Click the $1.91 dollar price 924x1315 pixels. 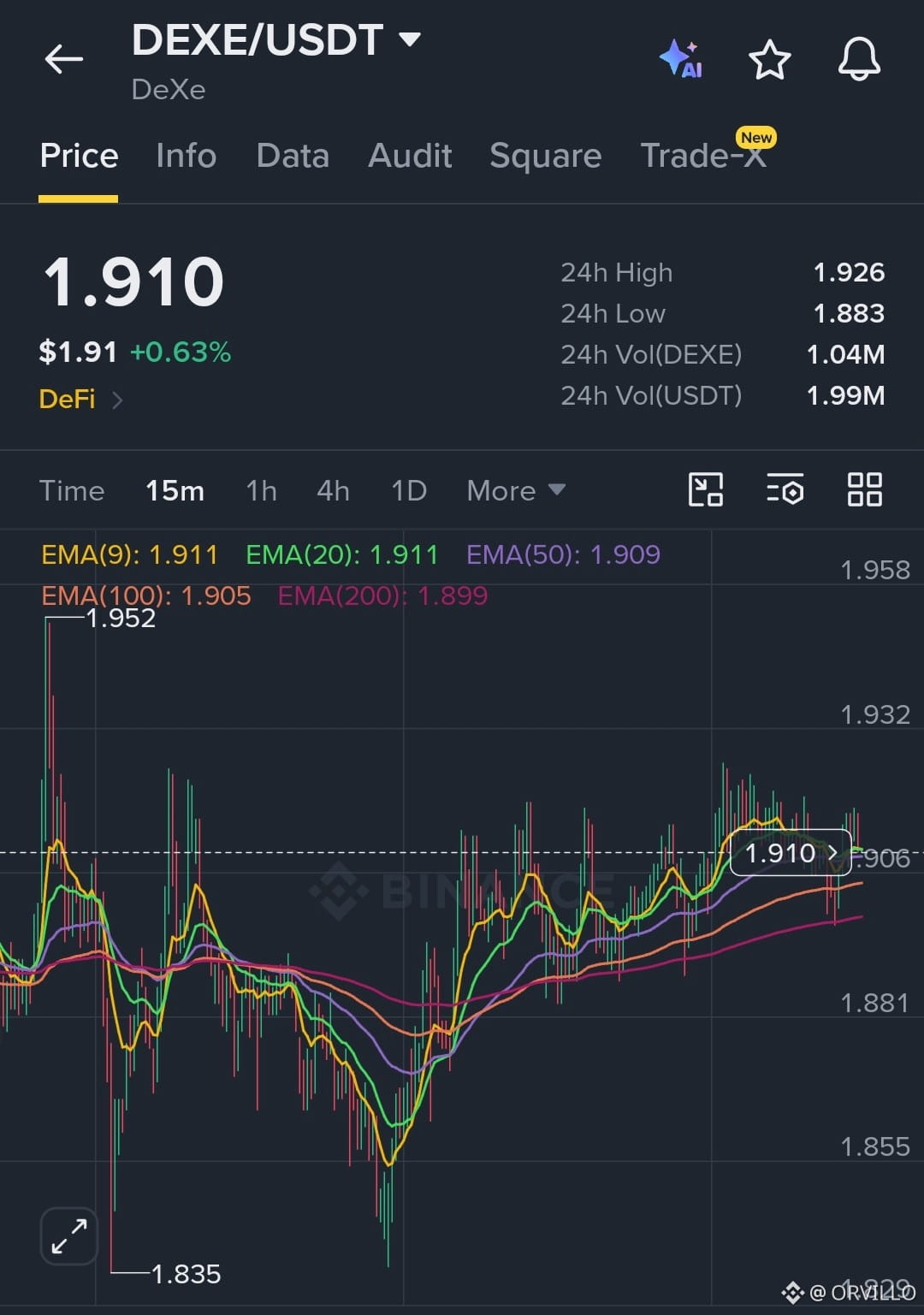click(x=78, y=352)
